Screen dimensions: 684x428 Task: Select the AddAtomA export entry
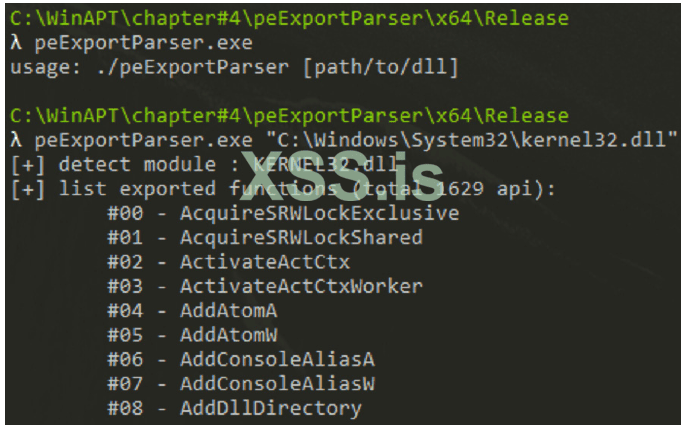[226, 310]
